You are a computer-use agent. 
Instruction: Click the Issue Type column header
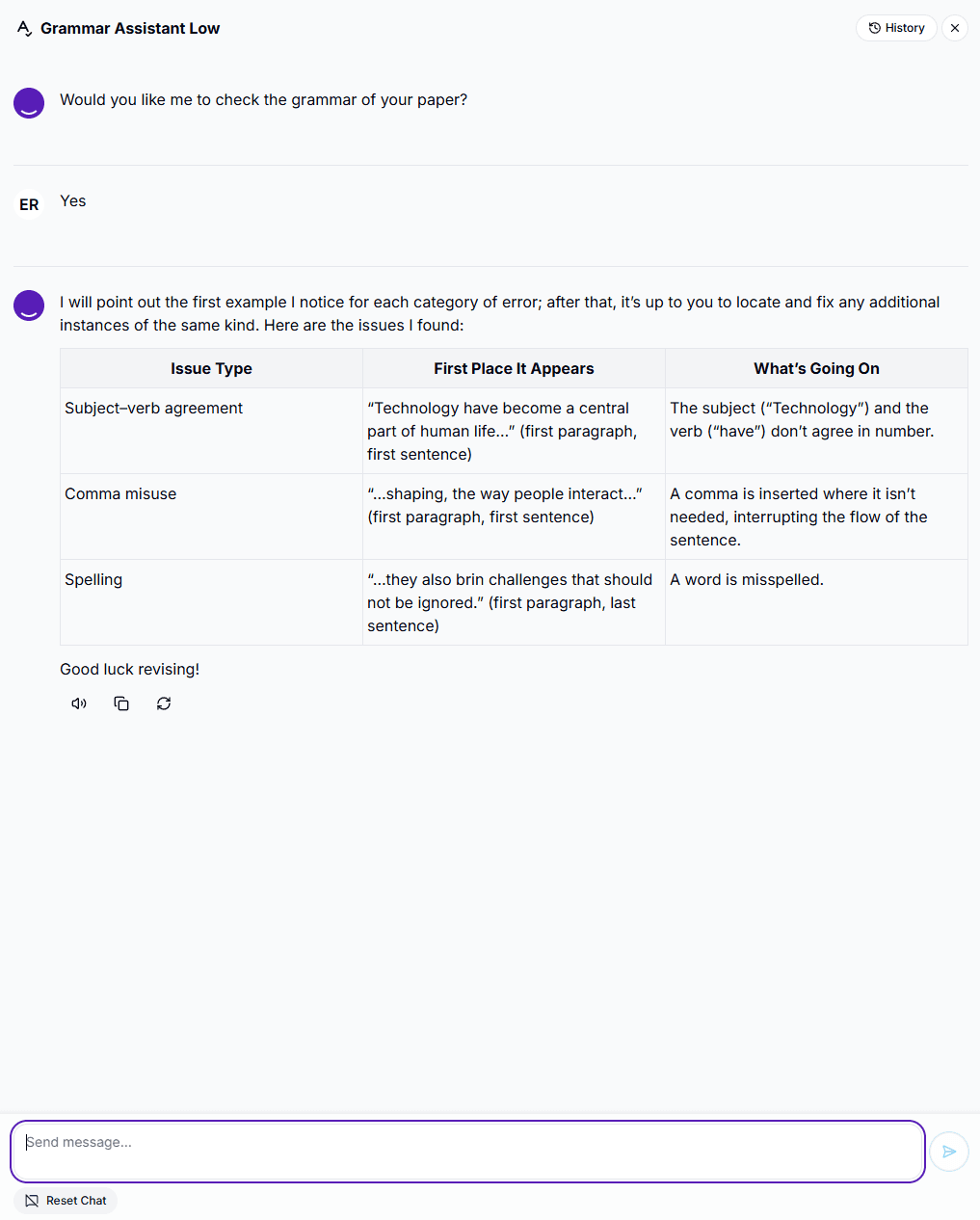(x=211, y=368)
